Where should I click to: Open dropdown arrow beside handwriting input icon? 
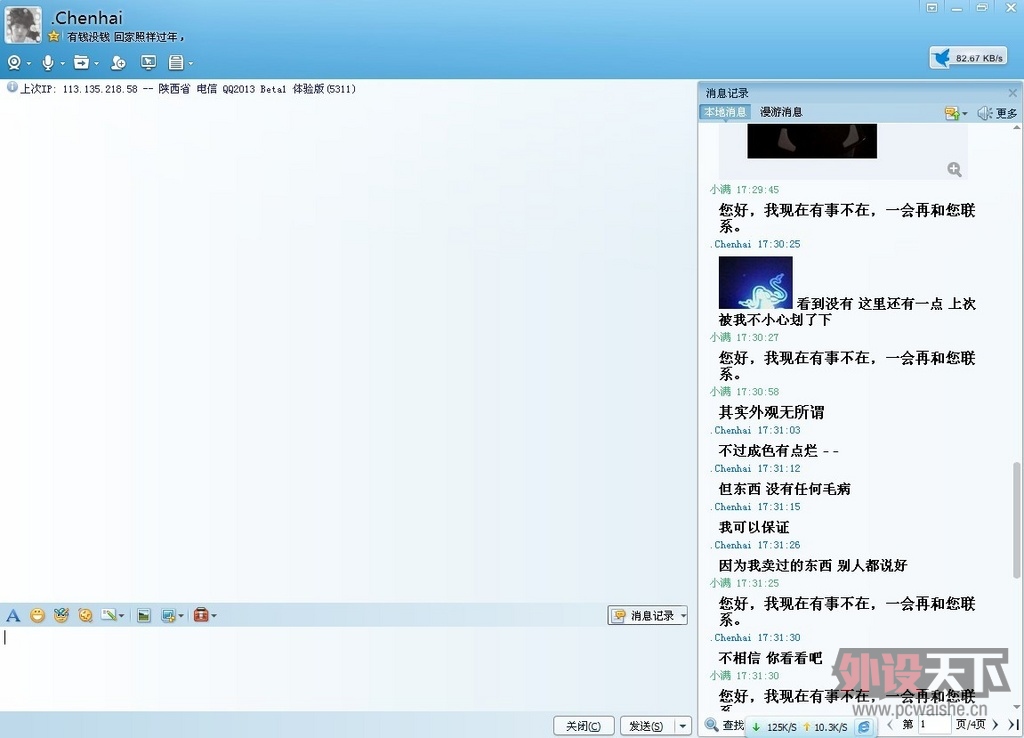pyautogui.click(x=121, y=616)
